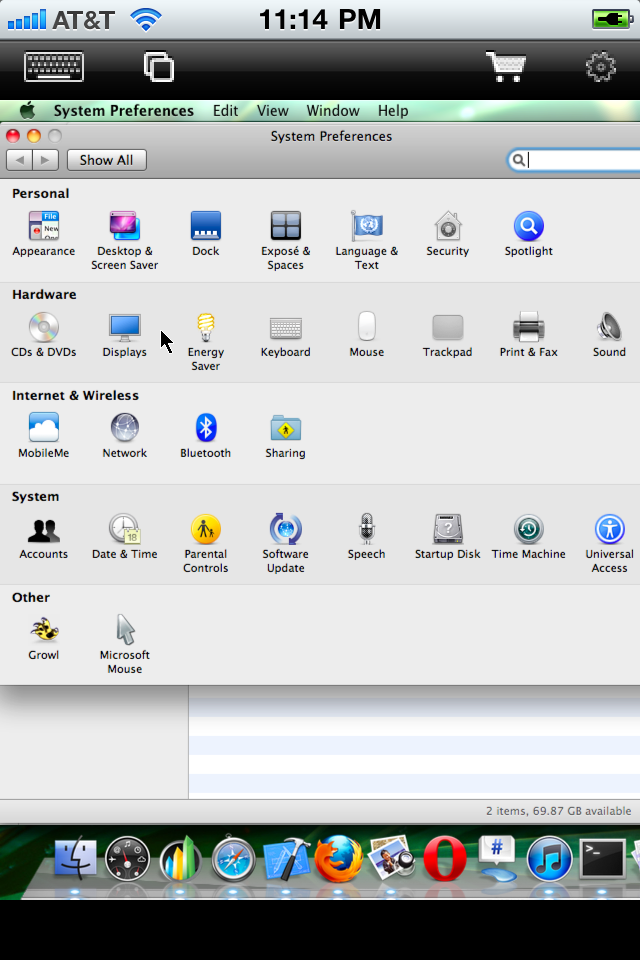Click '2 items, 69.87 GB available' in Finder

tap(559, 811)
